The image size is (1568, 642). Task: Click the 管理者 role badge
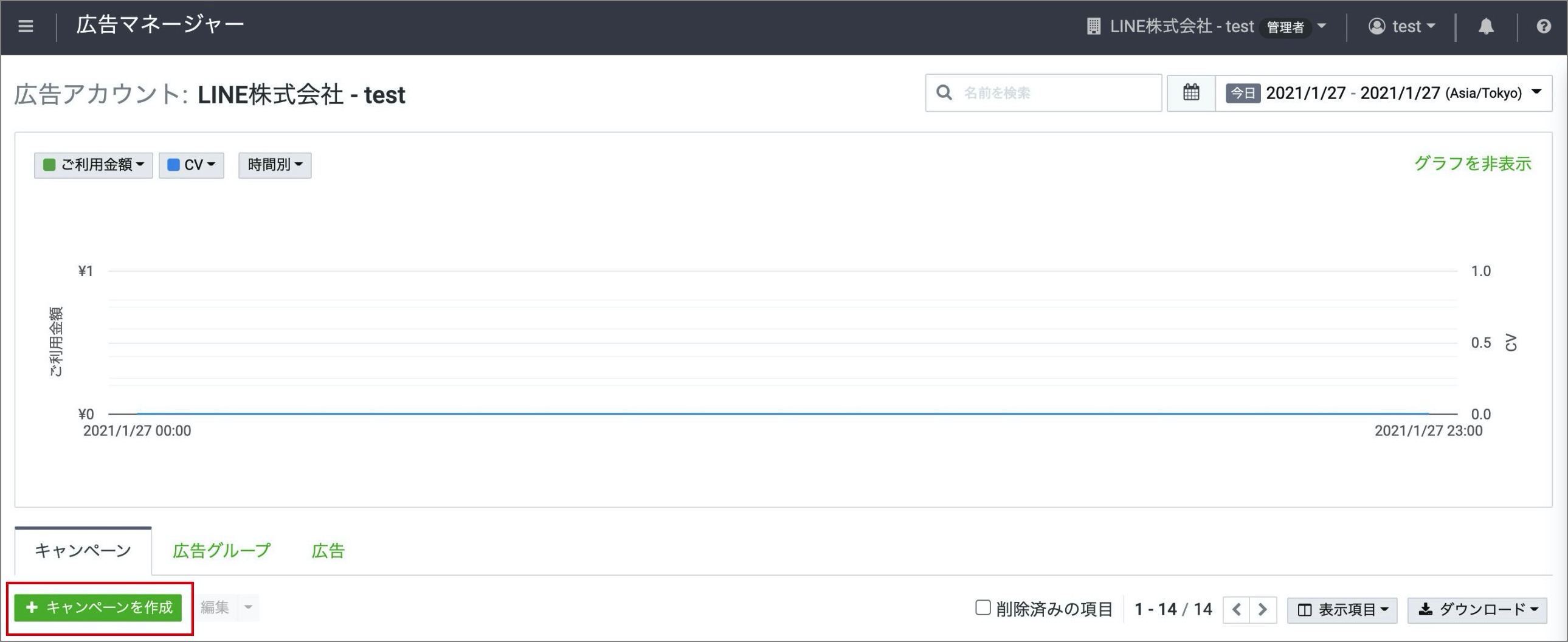tap(1285, 27)
